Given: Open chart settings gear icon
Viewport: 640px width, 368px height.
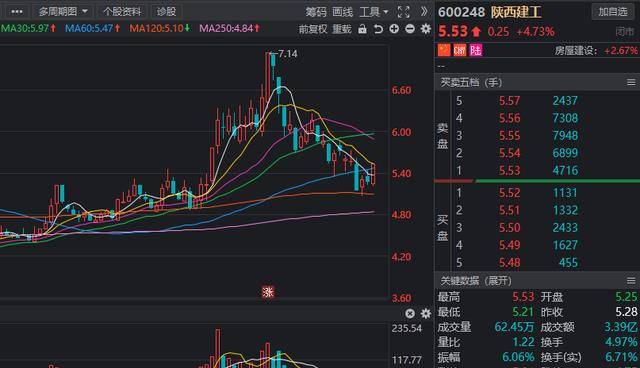Looking at the screenshot, I should coord(426,29).
